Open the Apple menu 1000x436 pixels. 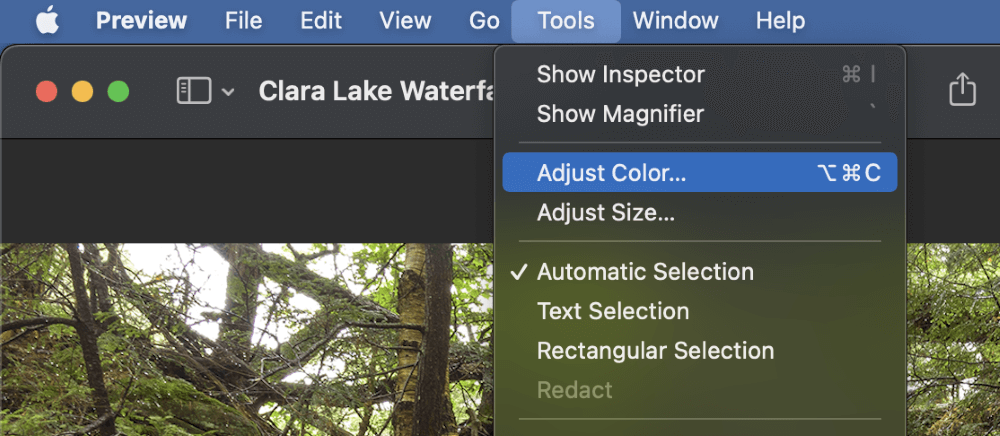(47, 21)
